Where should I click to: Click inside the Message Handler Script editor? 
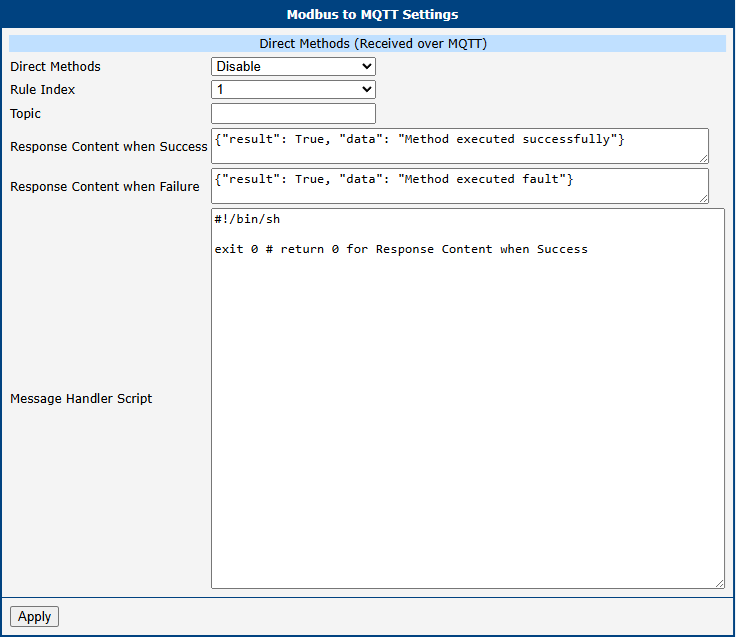pyautogui.click(x=468, y=399)
